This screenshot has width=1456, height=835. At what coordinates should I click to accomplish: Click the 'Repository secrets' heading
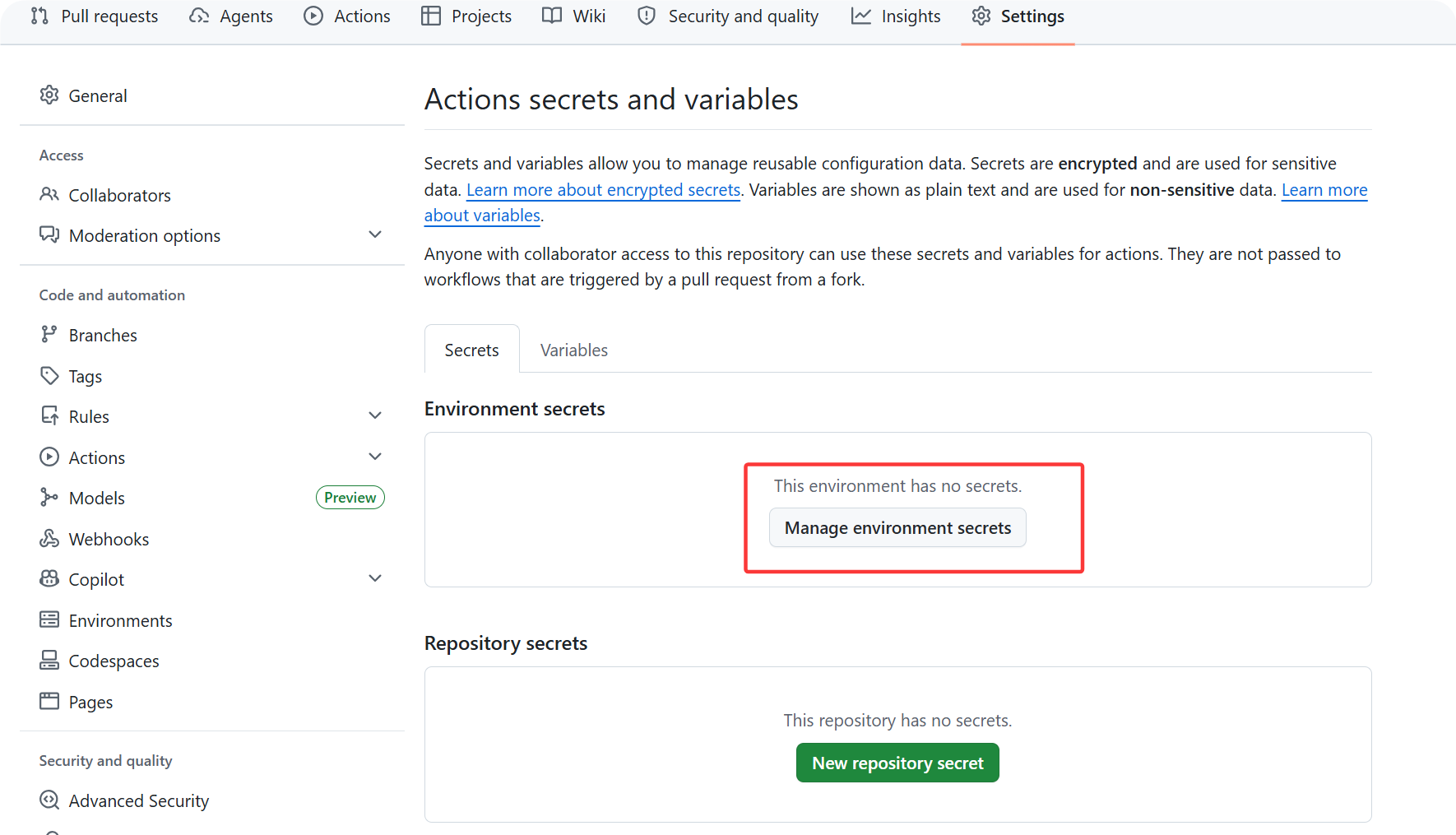[x=506, y=643]
